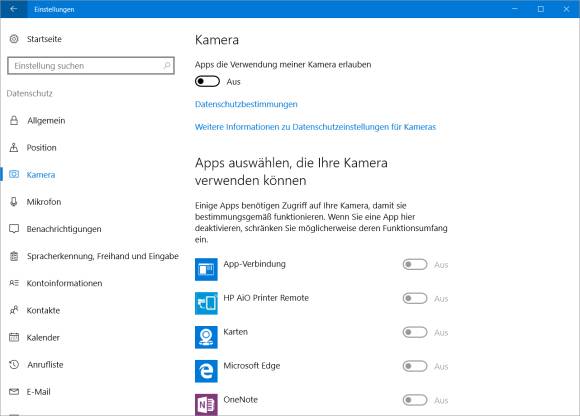
Task: Toggle camera access for Microsoft Edge
Action: click(415, 366)
